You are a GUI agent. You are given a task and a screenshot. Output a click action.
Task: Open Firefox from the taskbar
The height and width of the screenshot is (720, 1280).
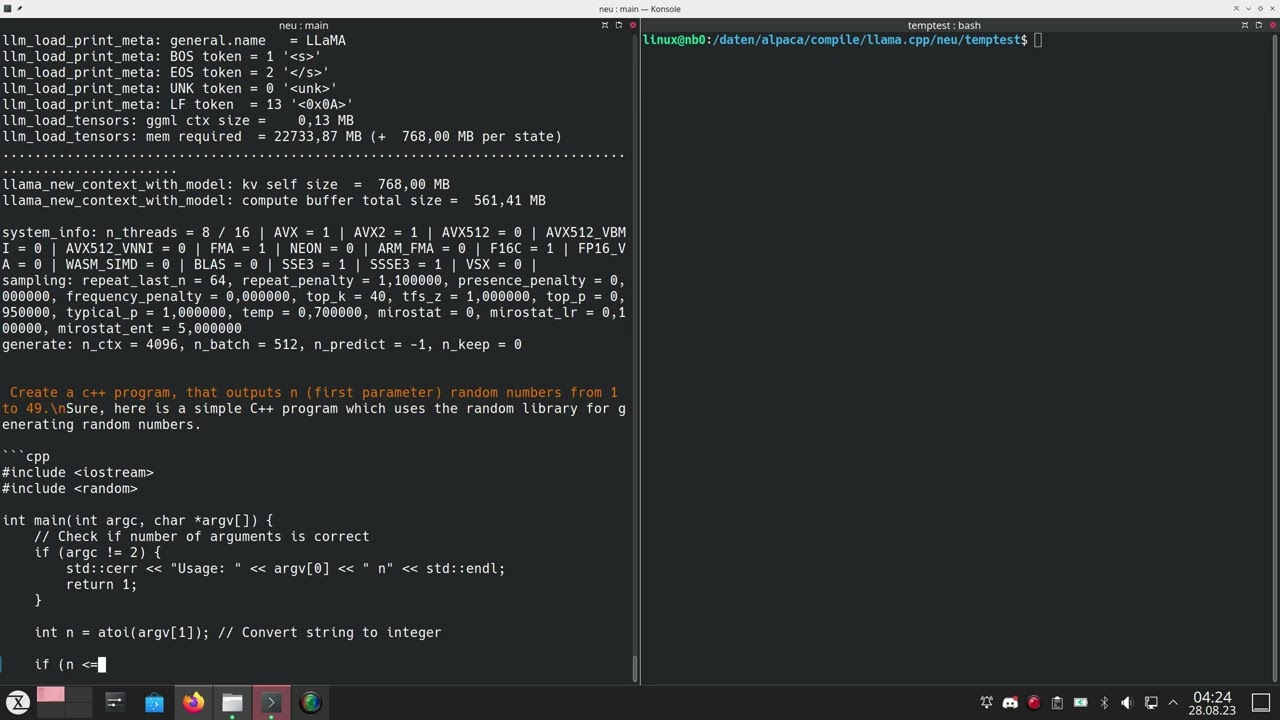click(193, 702)
